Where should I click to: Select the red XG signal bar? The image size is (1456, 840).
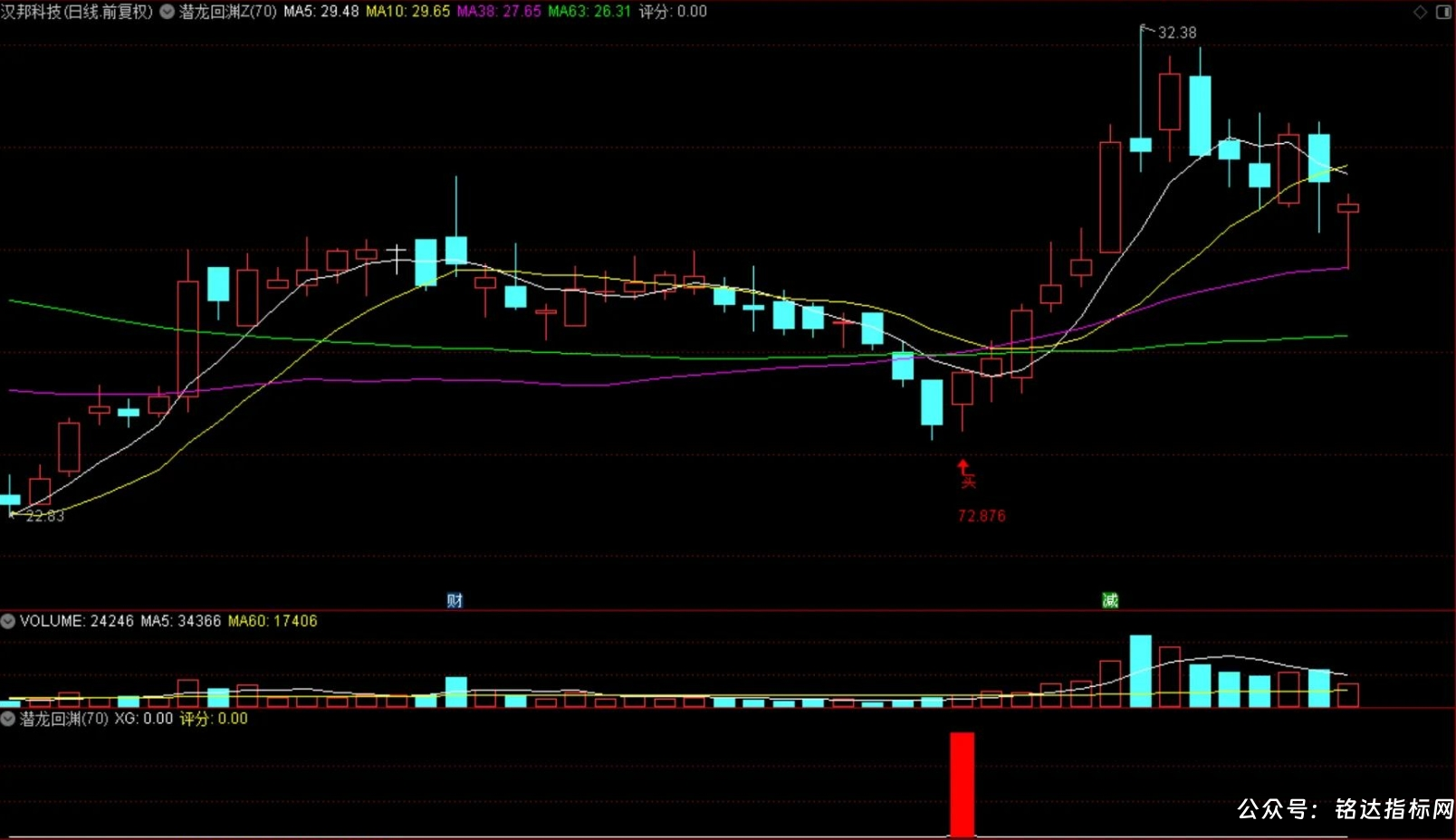[962, 784]
